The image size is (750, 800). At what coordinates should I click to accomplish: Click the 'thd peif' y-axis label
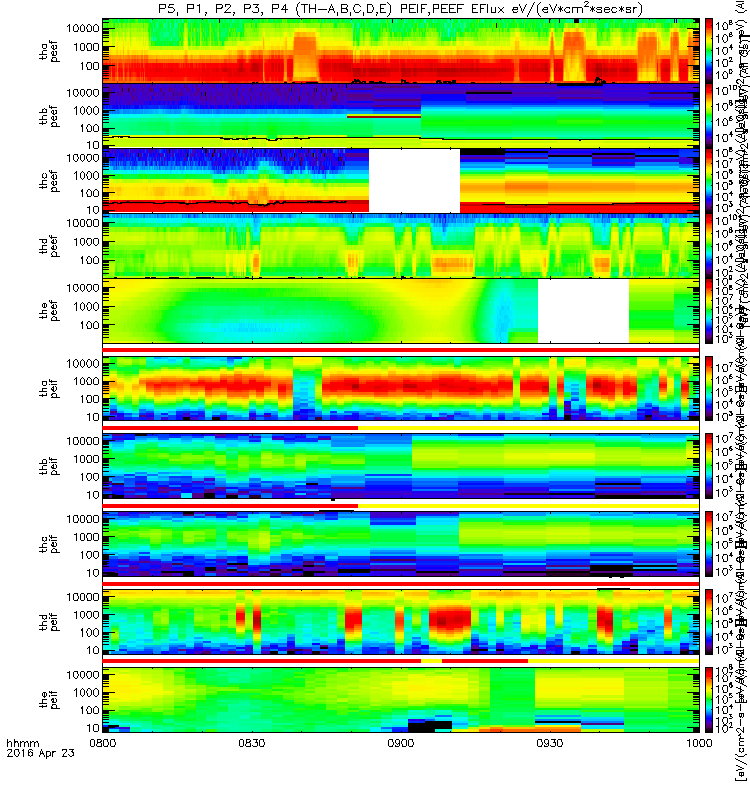49,622
